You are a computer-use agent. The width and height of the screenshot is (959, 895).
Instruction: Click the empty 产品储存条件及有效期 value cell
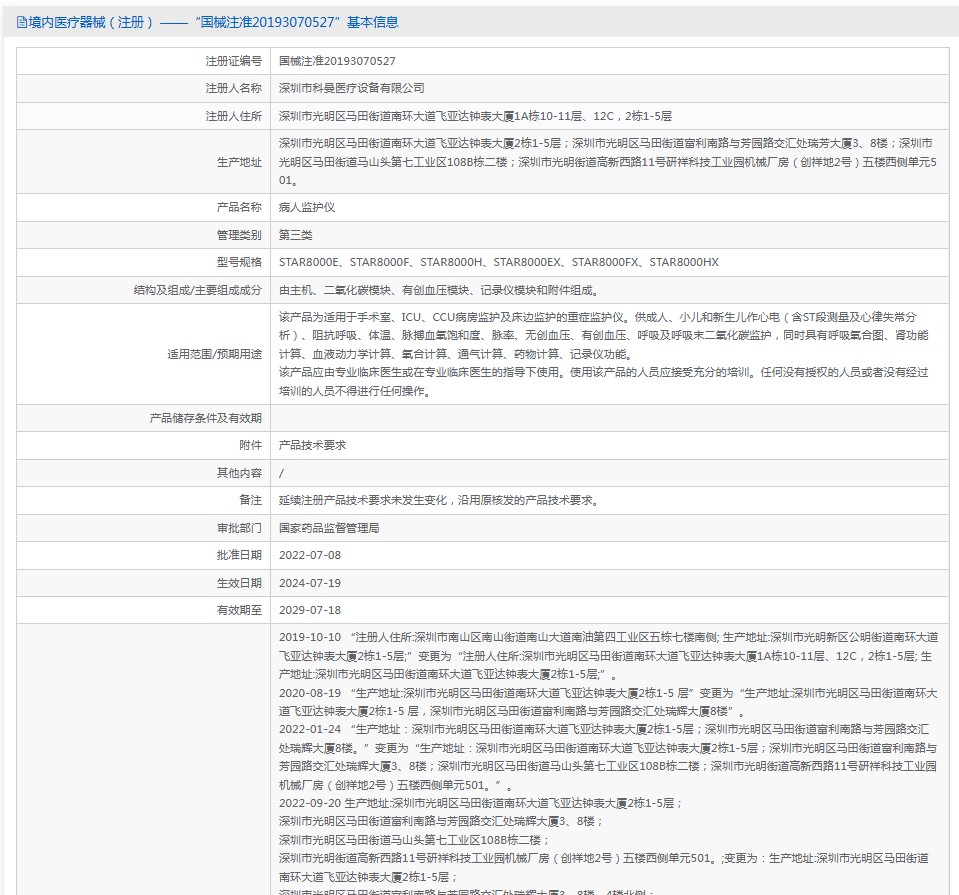[x=610, y=418]
